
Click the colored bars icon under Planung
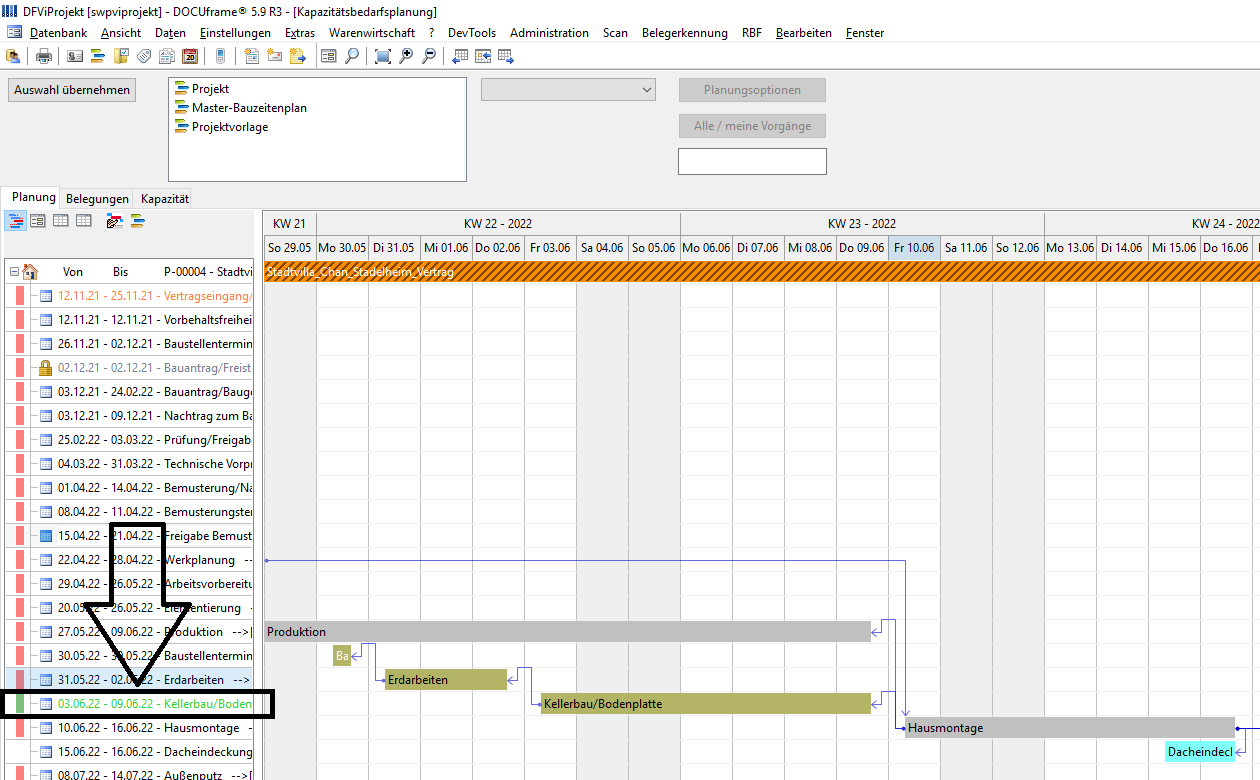[x=137, y=220]
